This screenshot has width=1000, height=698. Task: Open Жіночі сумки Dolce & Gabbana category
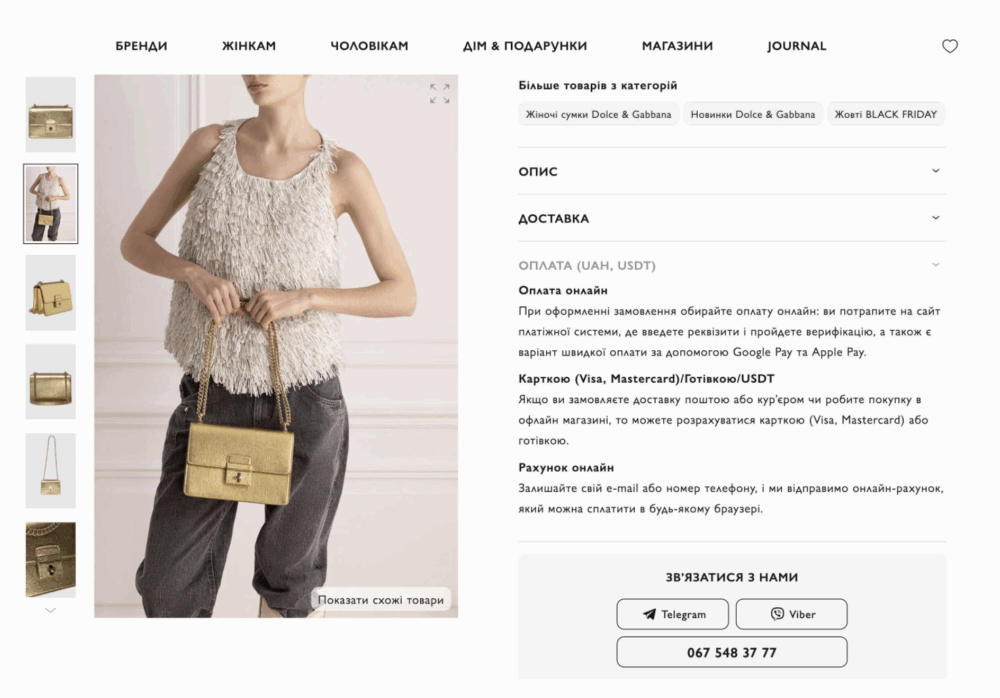click(x=598, y=114)
